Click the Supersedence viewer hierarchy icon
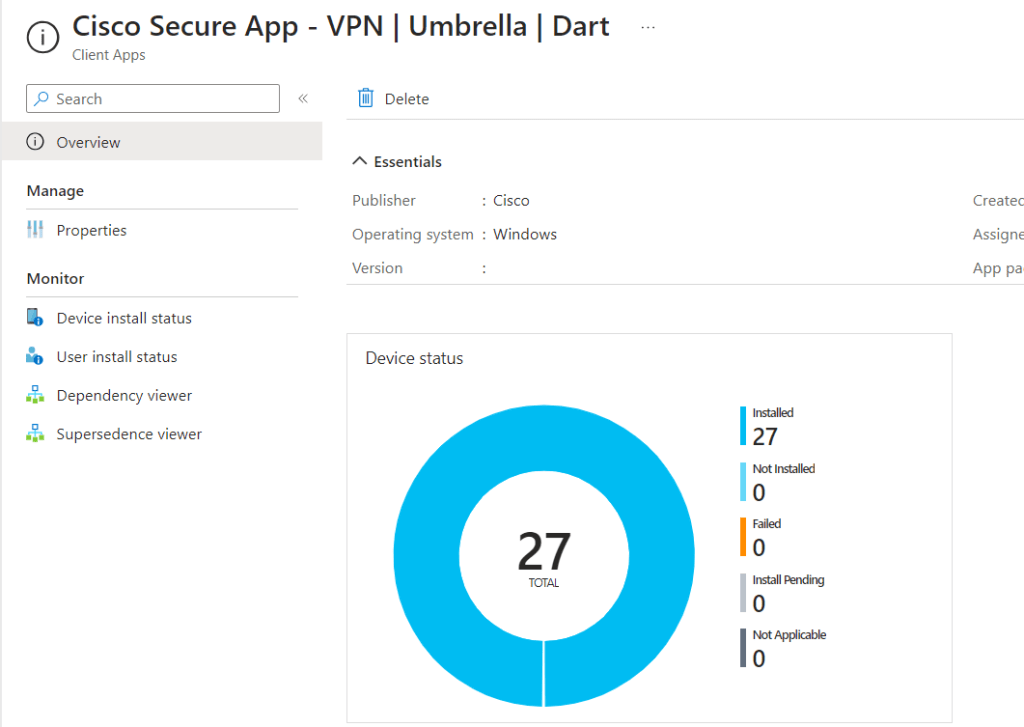 (x=35, y=433)
